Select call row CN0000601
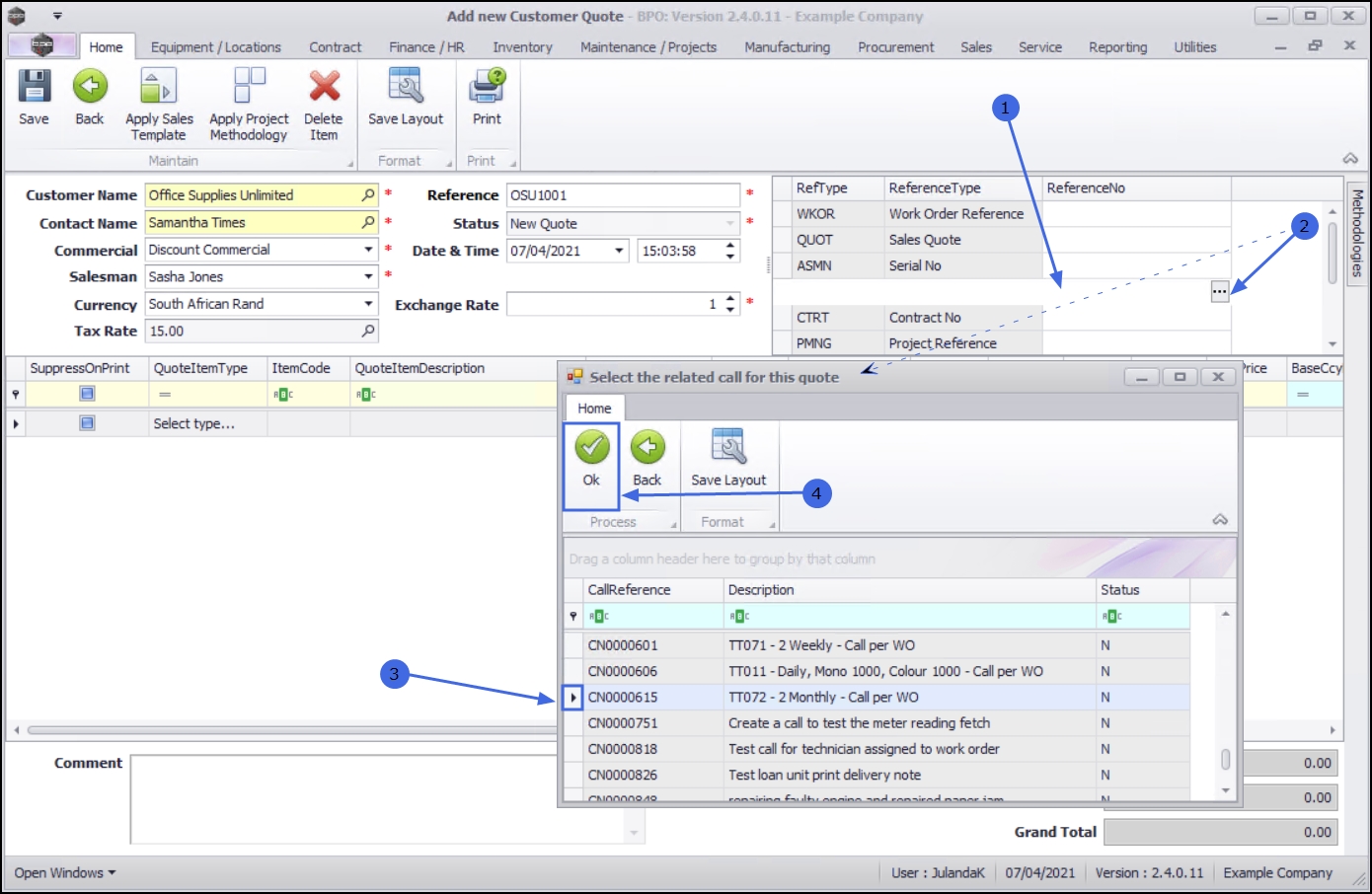1372x894 pixels. [877, 645]
